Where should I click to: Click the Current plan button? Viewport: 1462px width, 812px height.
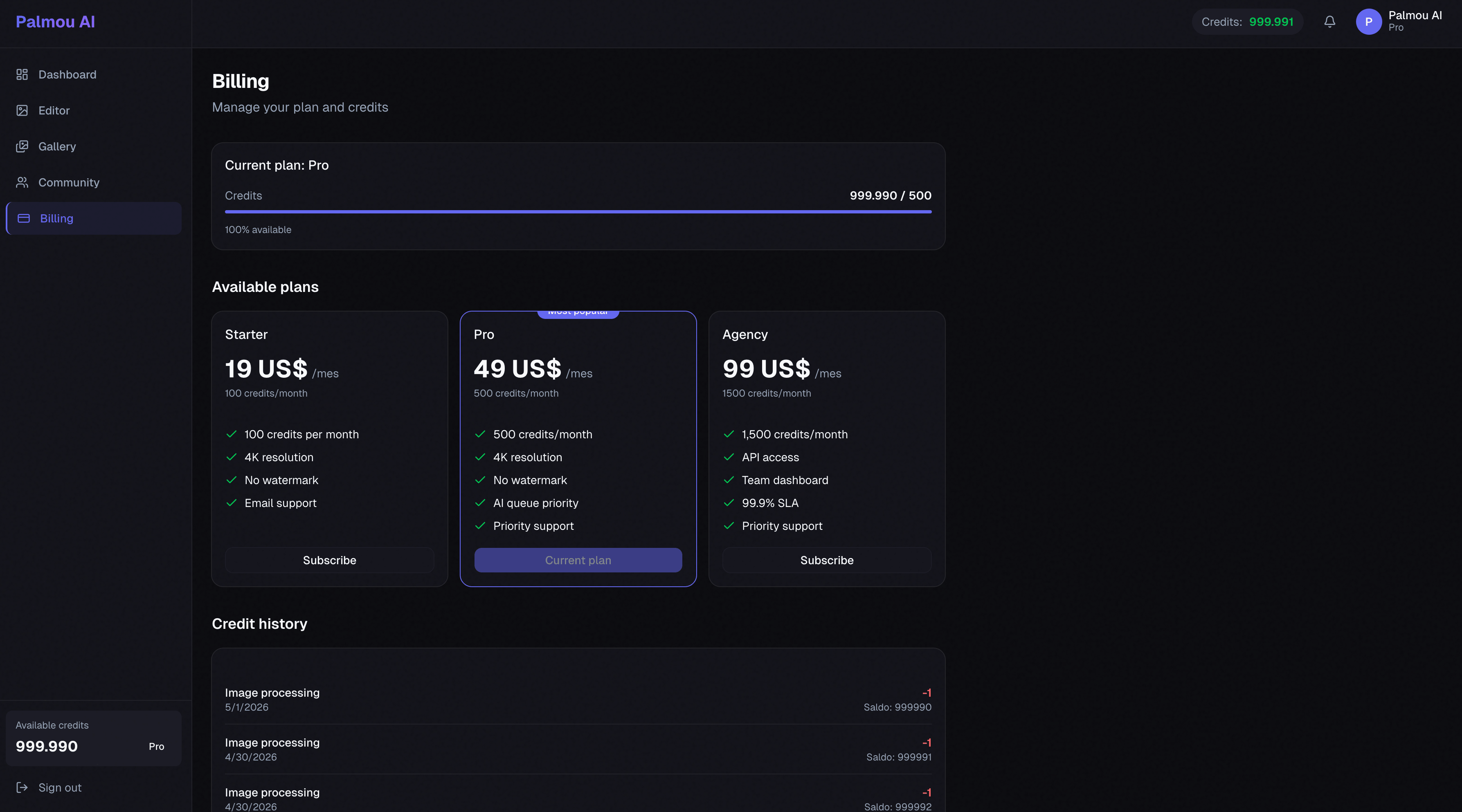pyautogui.click(x=578, y=560)
